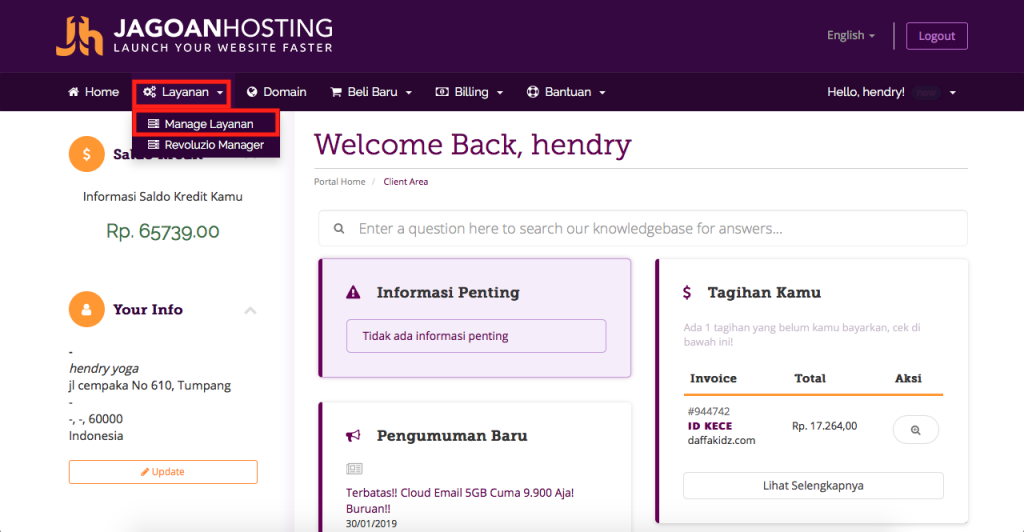The image size is (1024, 532).
Task: Click the orange user Your Info icon
Action: pos(86,309)
